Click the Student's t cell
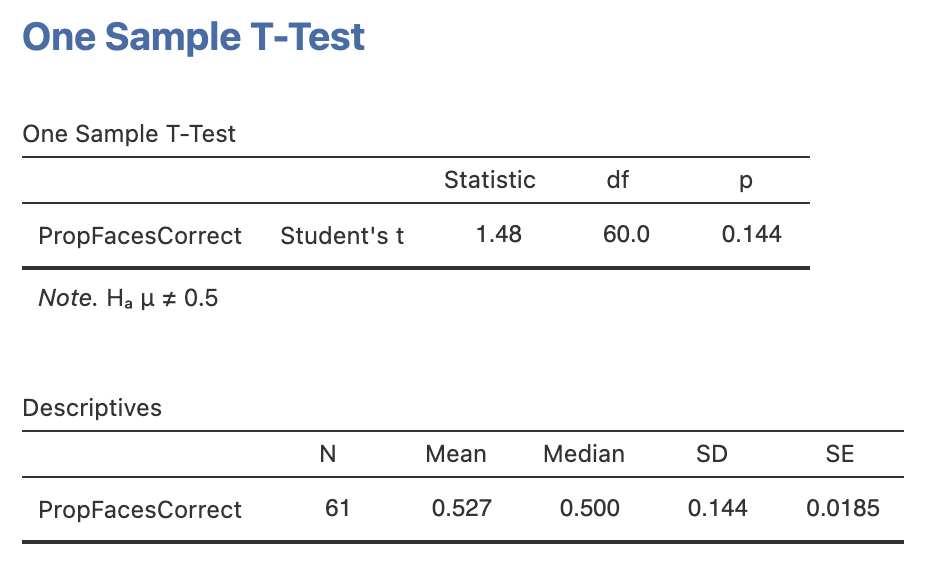The height and width of the screenshot is (576, 928). point(342,236)
